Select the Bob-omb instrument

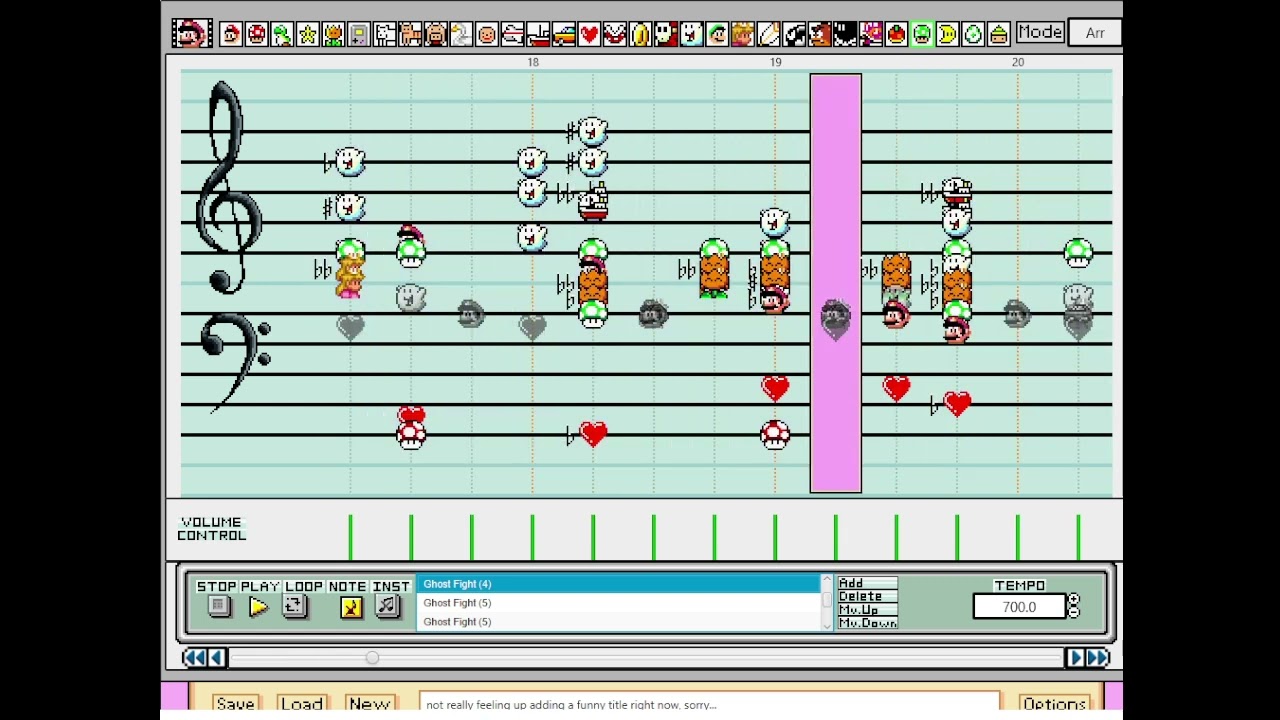pyautogui.click(x=845, y=35)
